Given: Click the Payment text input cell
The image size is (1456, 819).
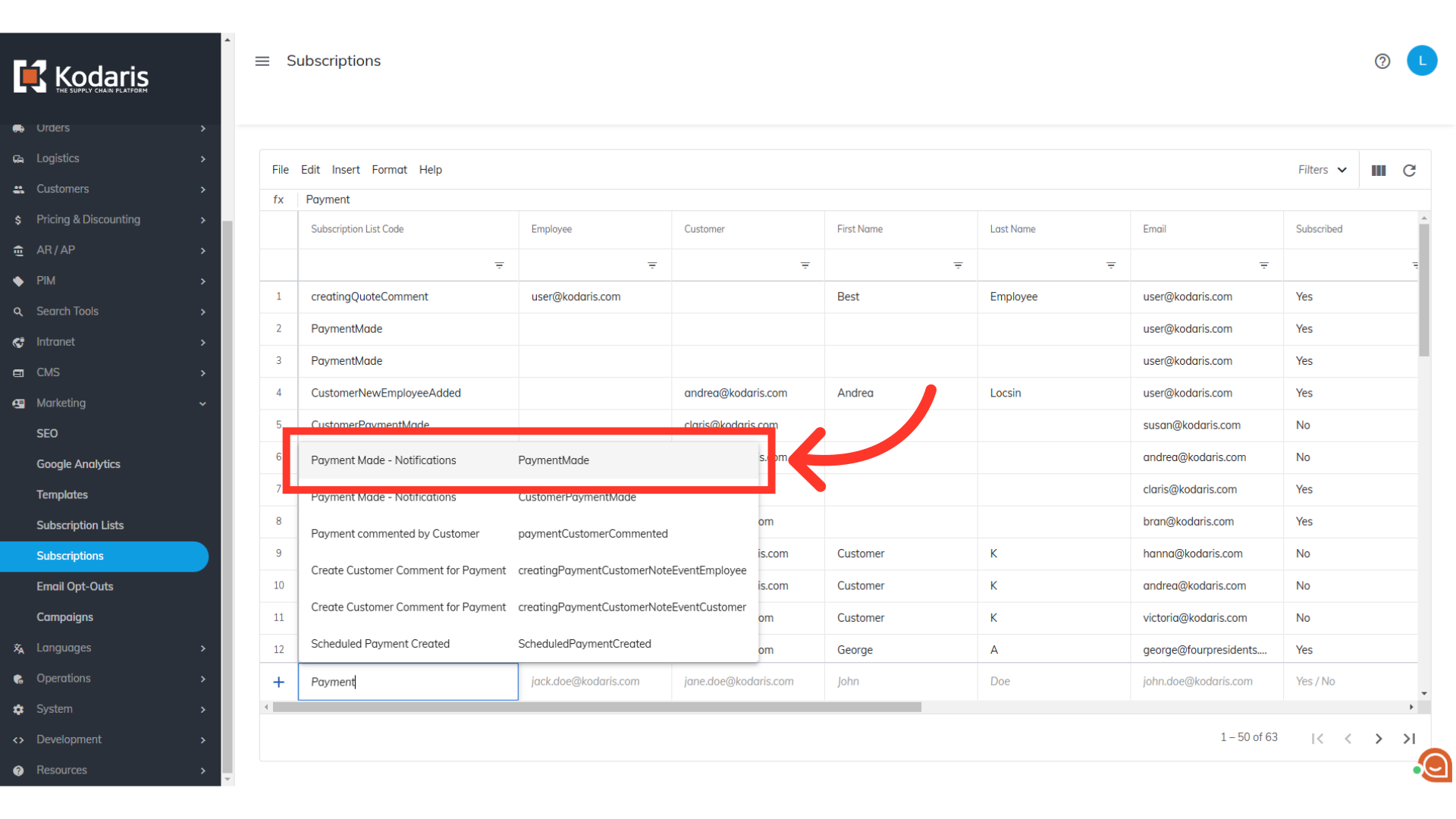Looking at the screenshot, I should [408, 682].
